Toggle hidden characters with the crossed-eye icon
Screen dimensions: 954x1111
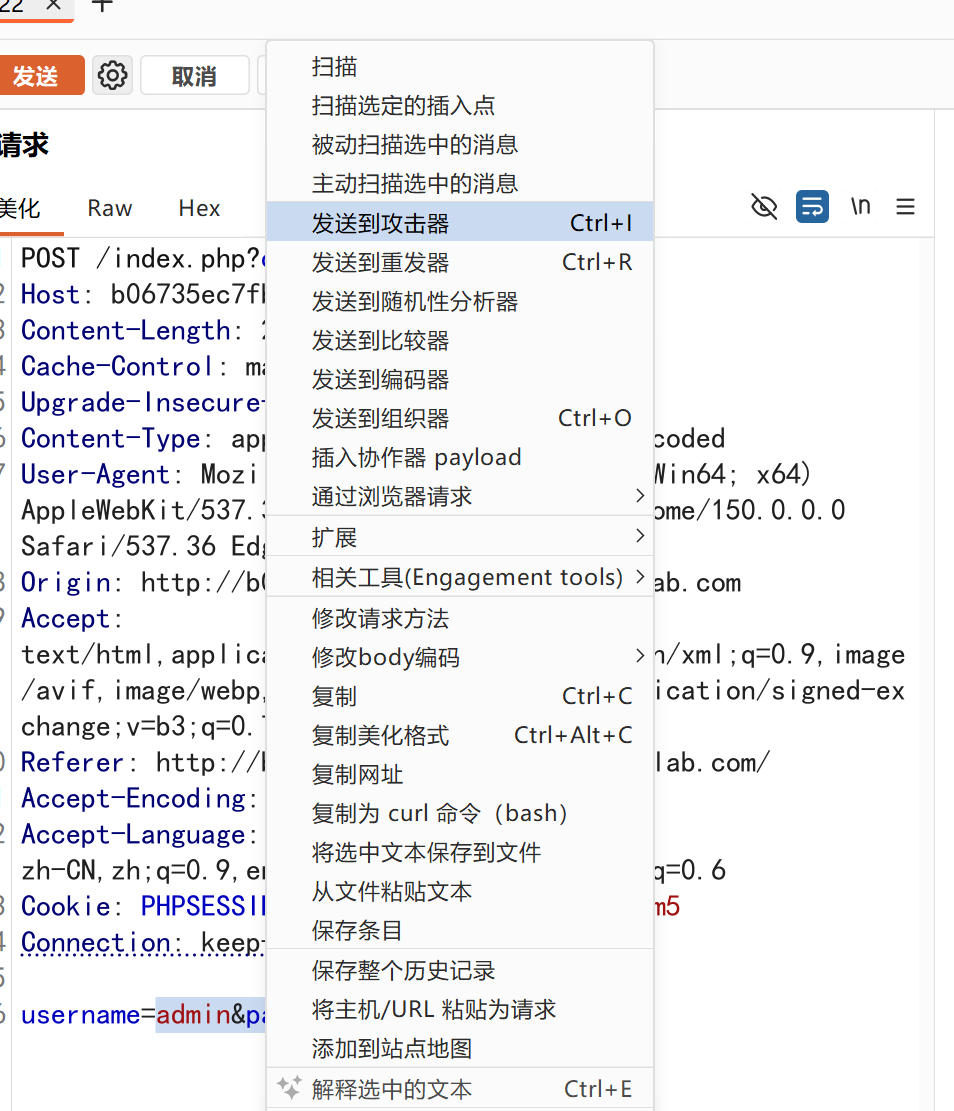coord(764,207)
